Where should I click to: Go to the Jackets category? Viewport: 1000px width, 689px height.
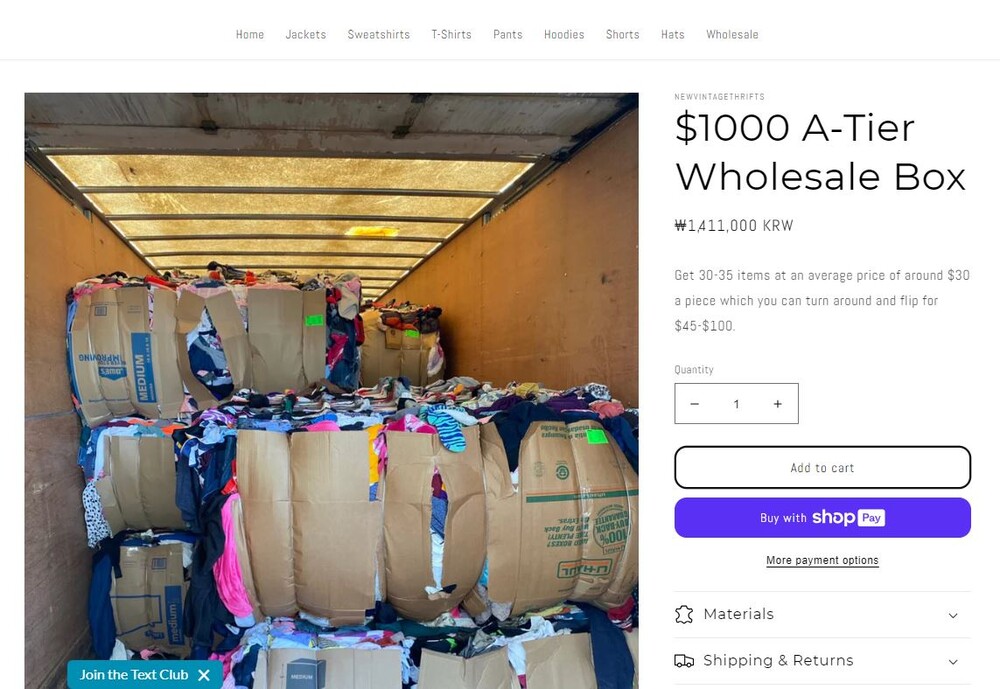(306, 34)
